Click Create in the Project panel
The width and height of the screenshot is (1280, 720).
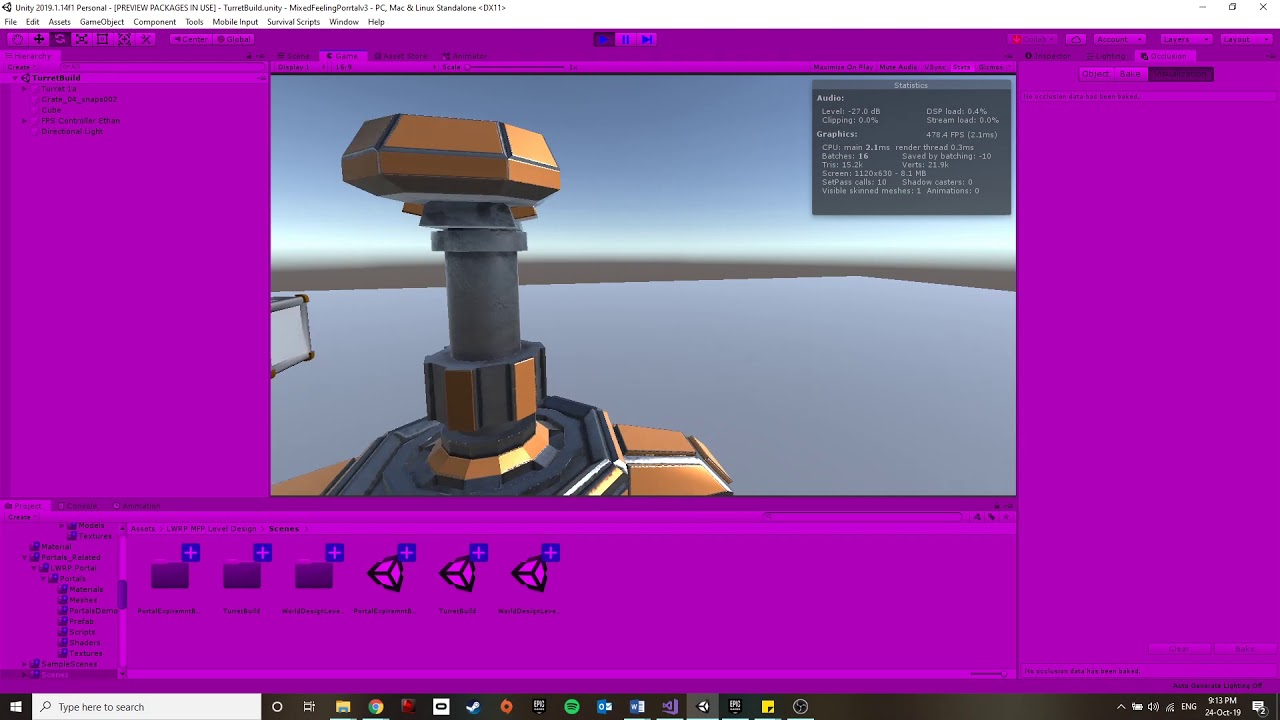pos(20,517)
